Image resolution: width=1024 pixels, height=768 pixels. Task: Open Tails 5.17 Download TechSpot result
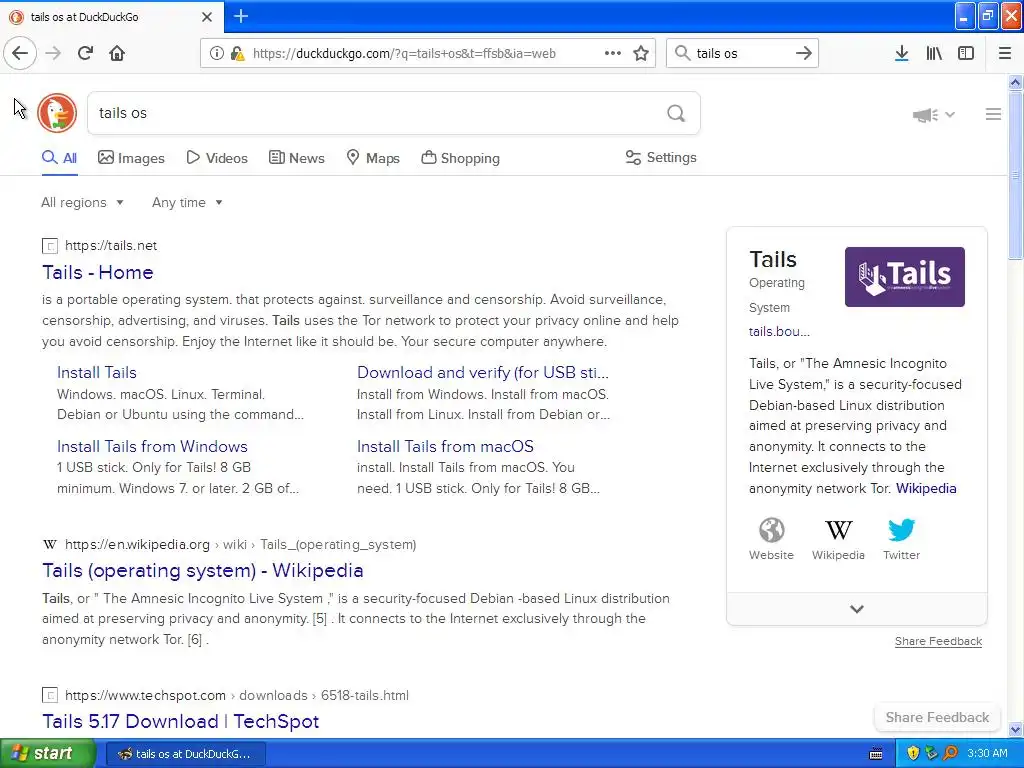(181, 721)
